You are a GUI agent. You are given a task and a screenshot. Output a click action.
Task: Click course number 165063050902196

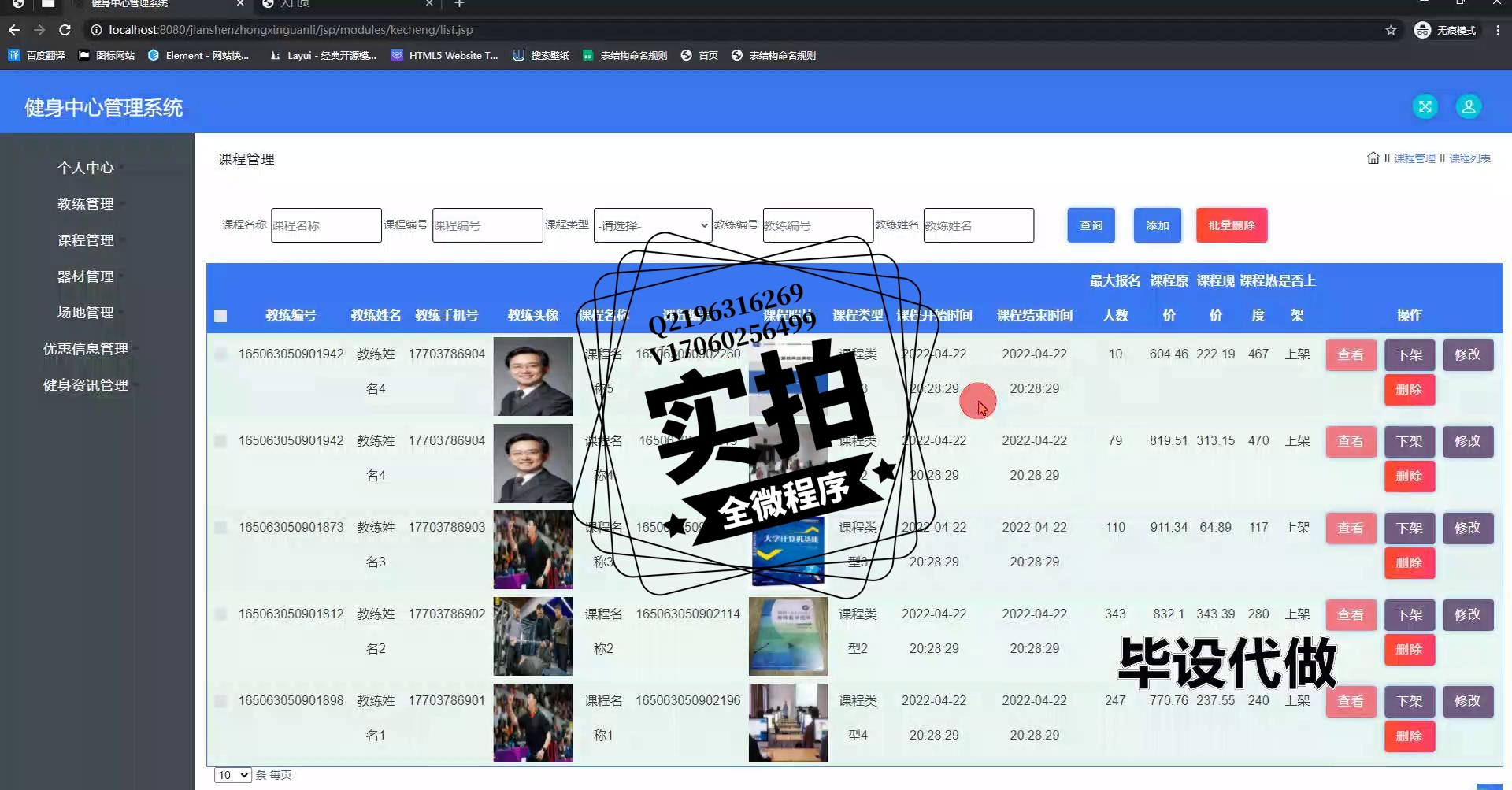(x=688, y=701)
